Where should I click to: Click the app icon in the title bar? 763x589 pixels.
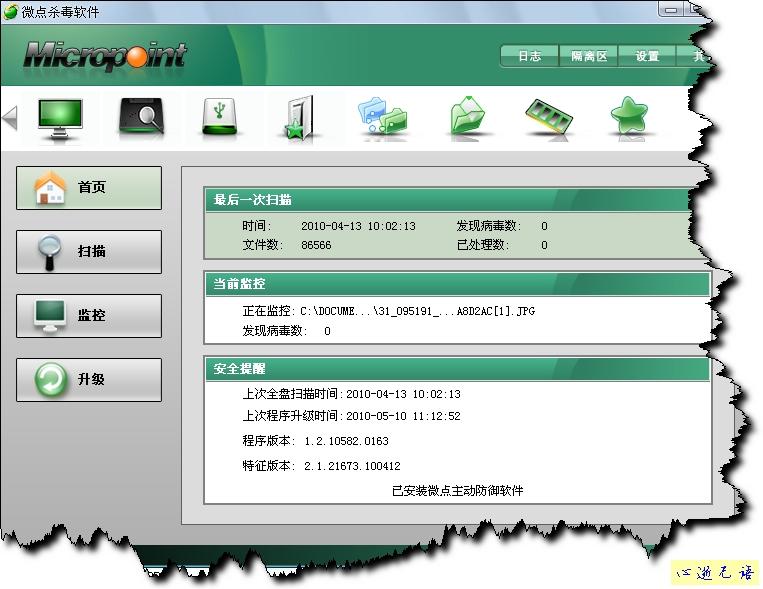click(x=10, y=12)
